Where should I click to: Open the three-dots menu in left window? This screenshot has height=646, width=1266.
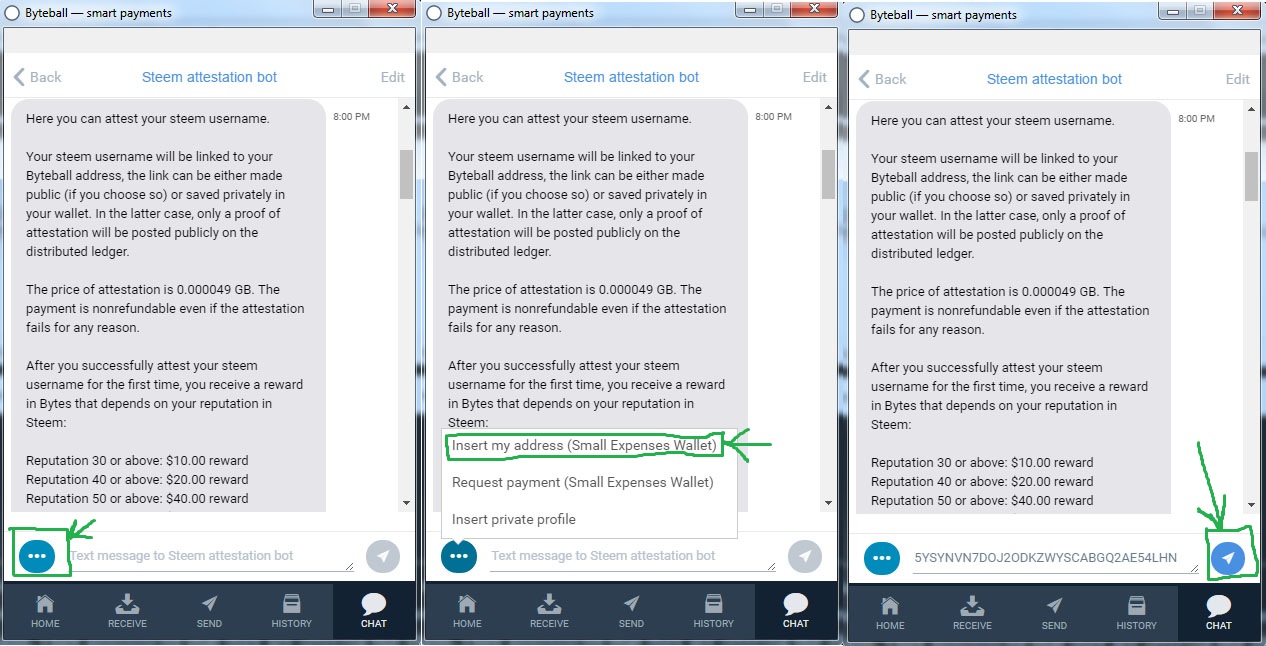coord(37,555)
